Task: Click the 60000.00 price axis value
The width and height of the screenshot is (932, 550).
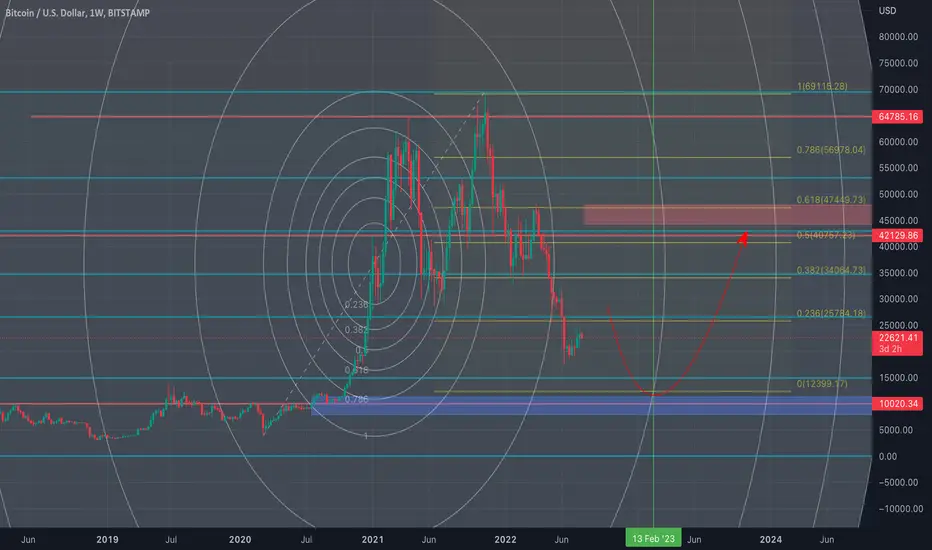Action: [898, 142]
